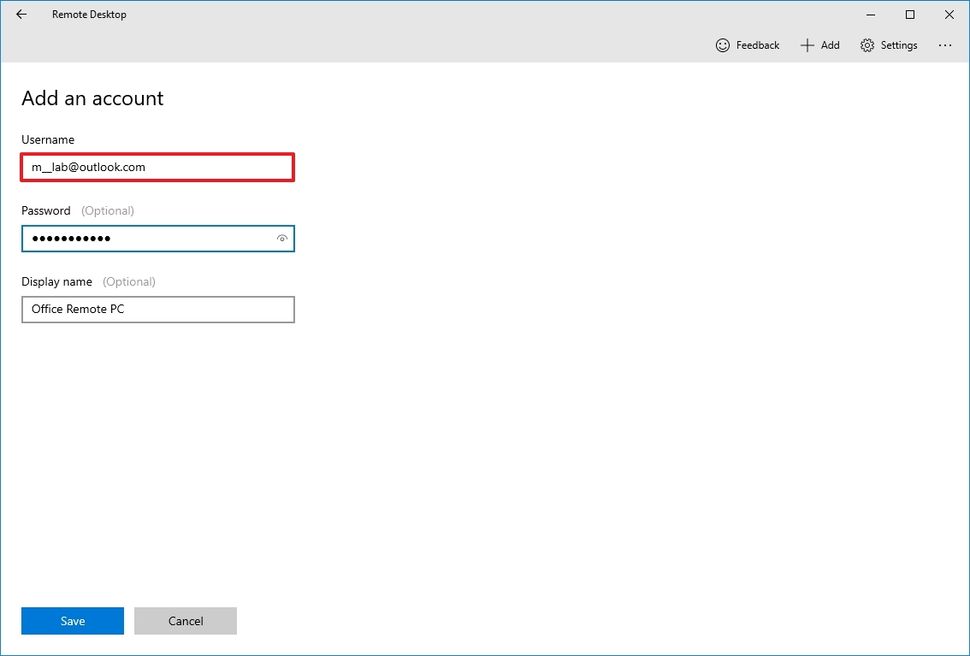This screenshot has height=656, width=970.
Task: Cancel the Add an account form
Action: point(185,620)
